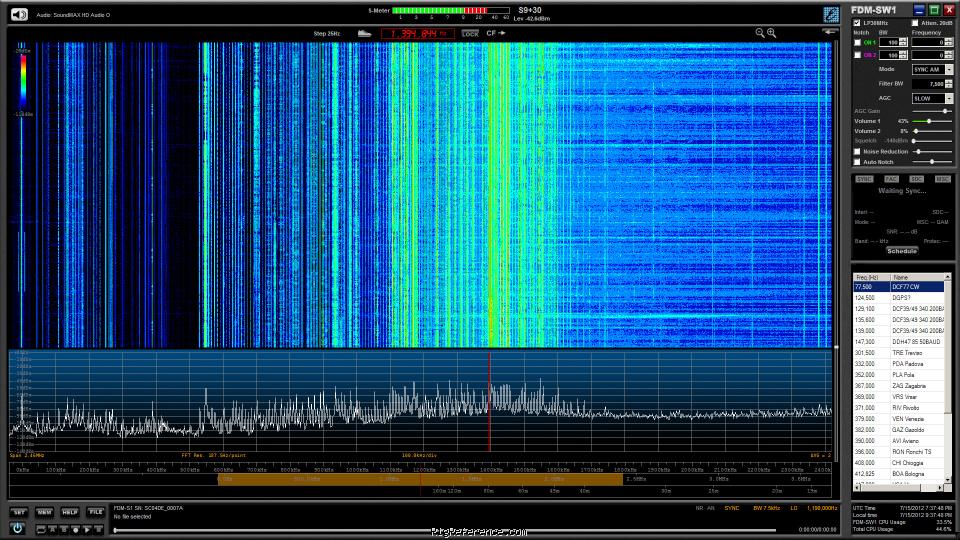Collapse the side panel arrow icon
This screenshot has width=960, height=540.
830,31
